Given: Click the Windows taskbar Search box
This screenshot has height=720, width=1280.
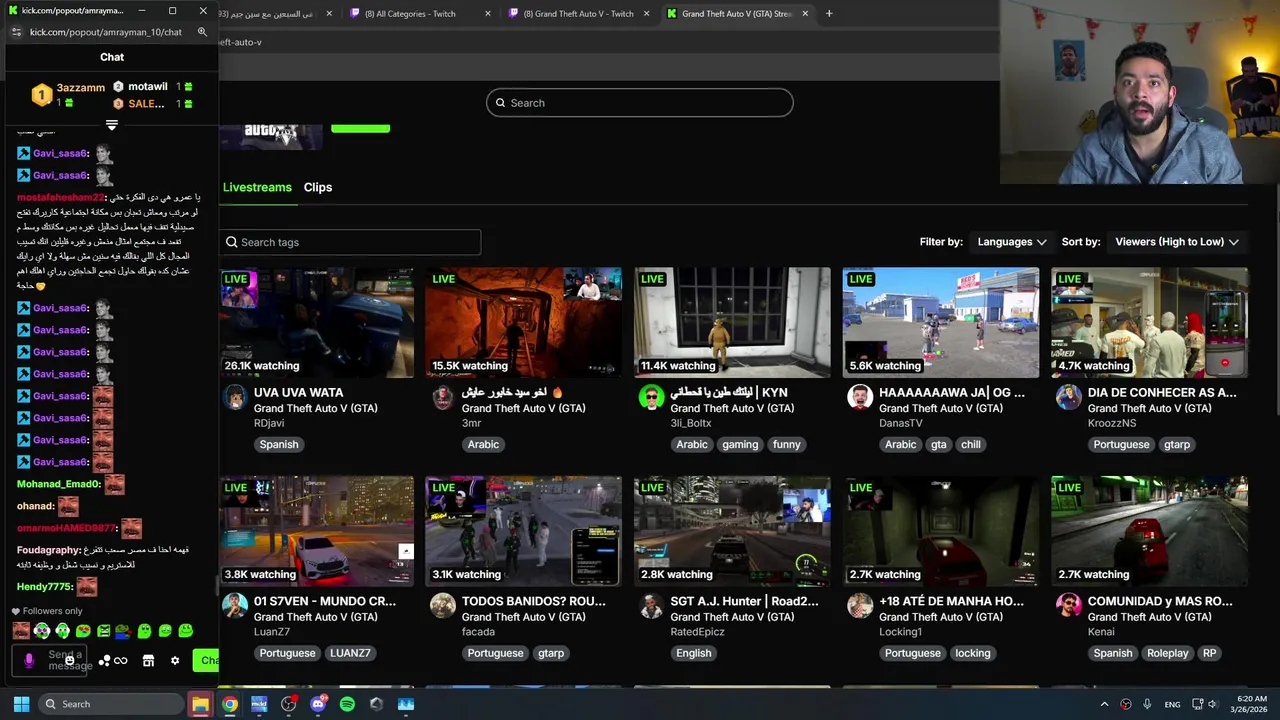Looking at the screenshot, I should (110, 704).
